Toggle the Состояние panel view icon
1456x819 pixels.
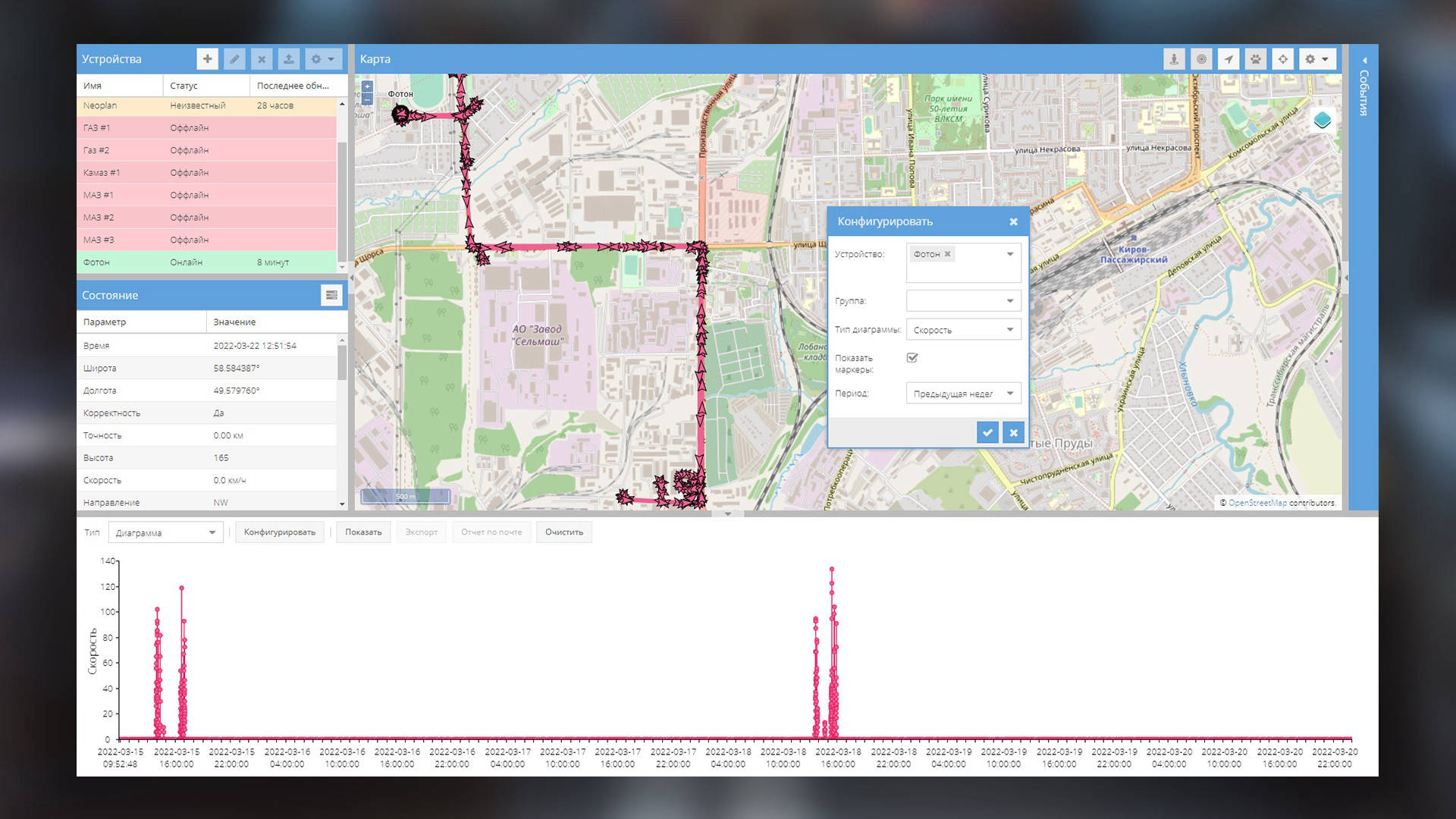(x=331, y=296)
